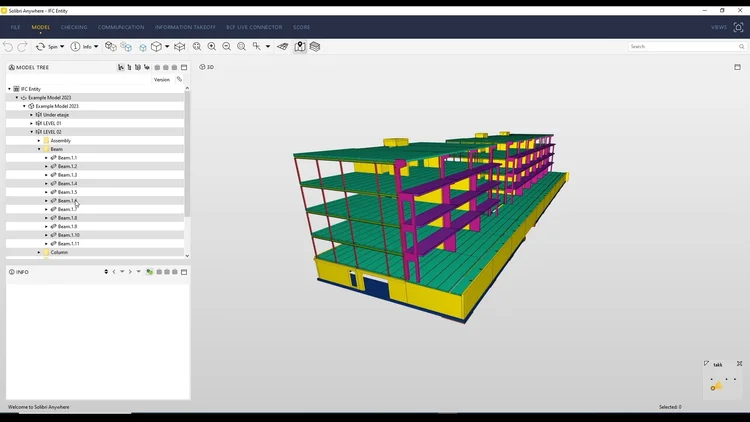This screenshot has height=422, width=750.
Task: Click the zoom in magnifier
Action: click(211, 46)
